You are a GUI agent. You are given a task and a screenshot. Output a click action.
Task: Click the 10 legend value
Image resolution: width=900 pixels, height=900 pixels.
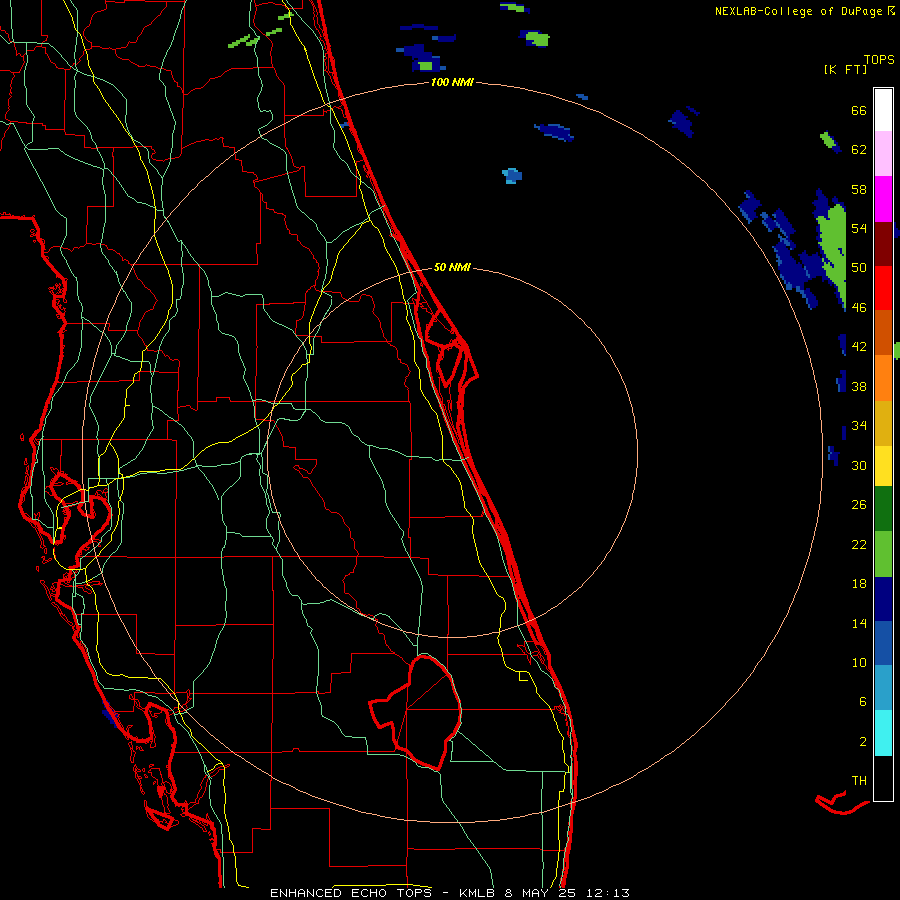click(859, 662)
